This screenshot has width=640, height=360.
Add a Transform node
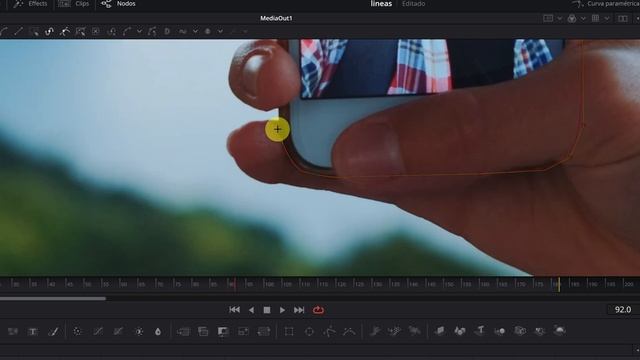264,331
